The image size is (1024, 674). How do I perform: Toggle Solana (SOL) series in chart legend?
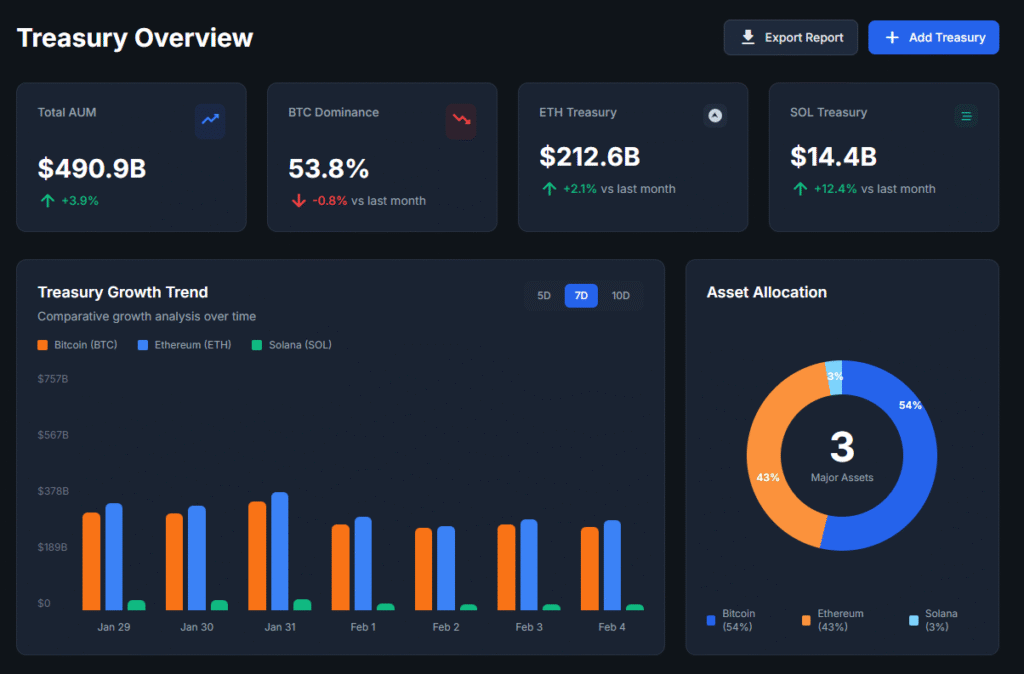[291, 345]
